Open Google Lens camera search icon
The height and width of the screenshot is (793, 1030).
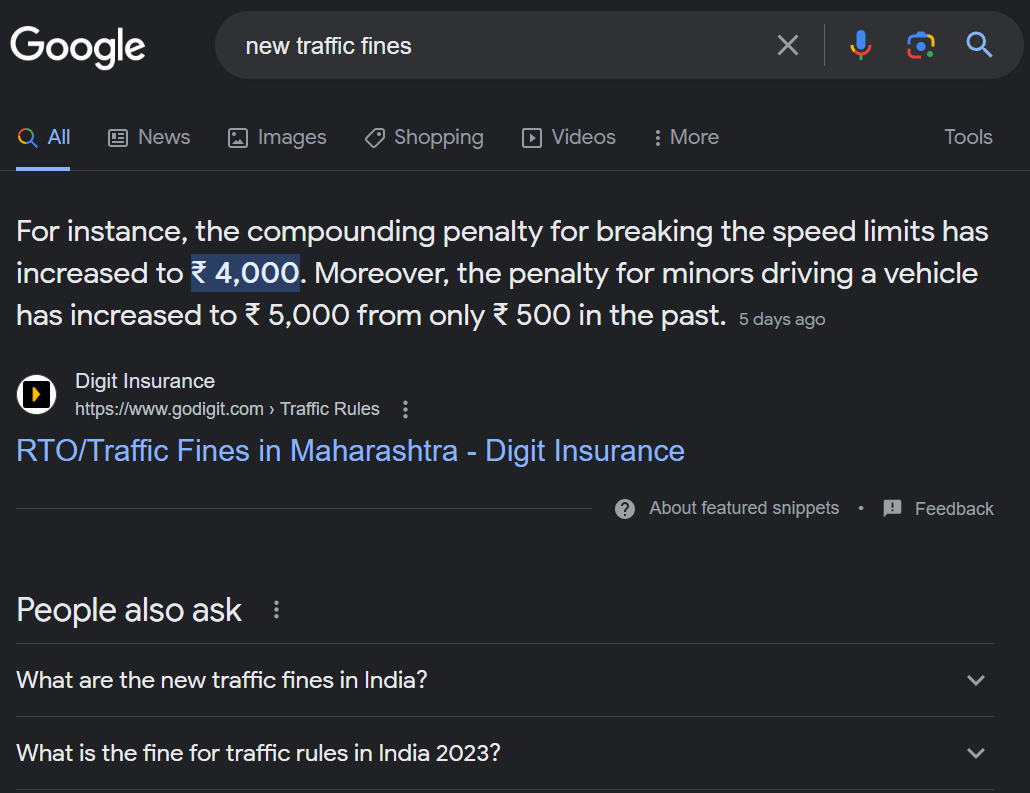click(x=920, y=45)
